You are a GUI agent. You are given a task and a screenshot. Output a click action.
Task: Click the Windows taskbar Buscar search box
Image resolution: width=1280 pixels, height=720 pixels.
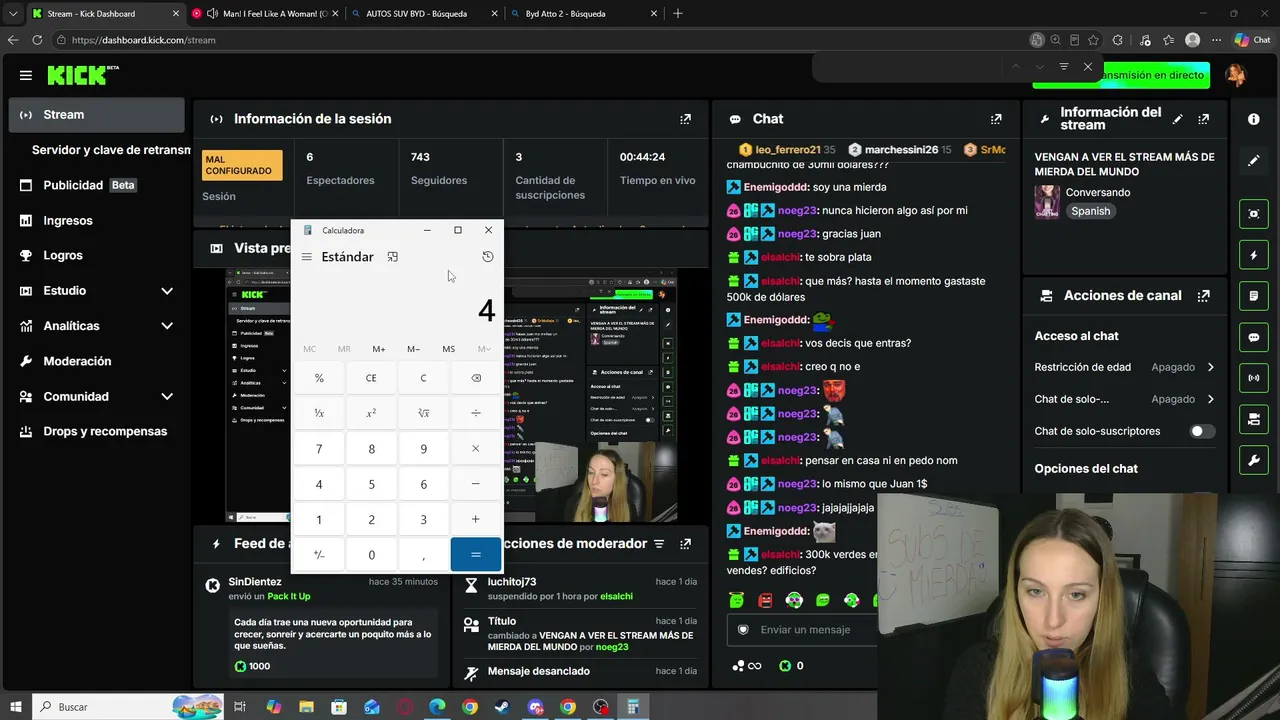[128, 707]
